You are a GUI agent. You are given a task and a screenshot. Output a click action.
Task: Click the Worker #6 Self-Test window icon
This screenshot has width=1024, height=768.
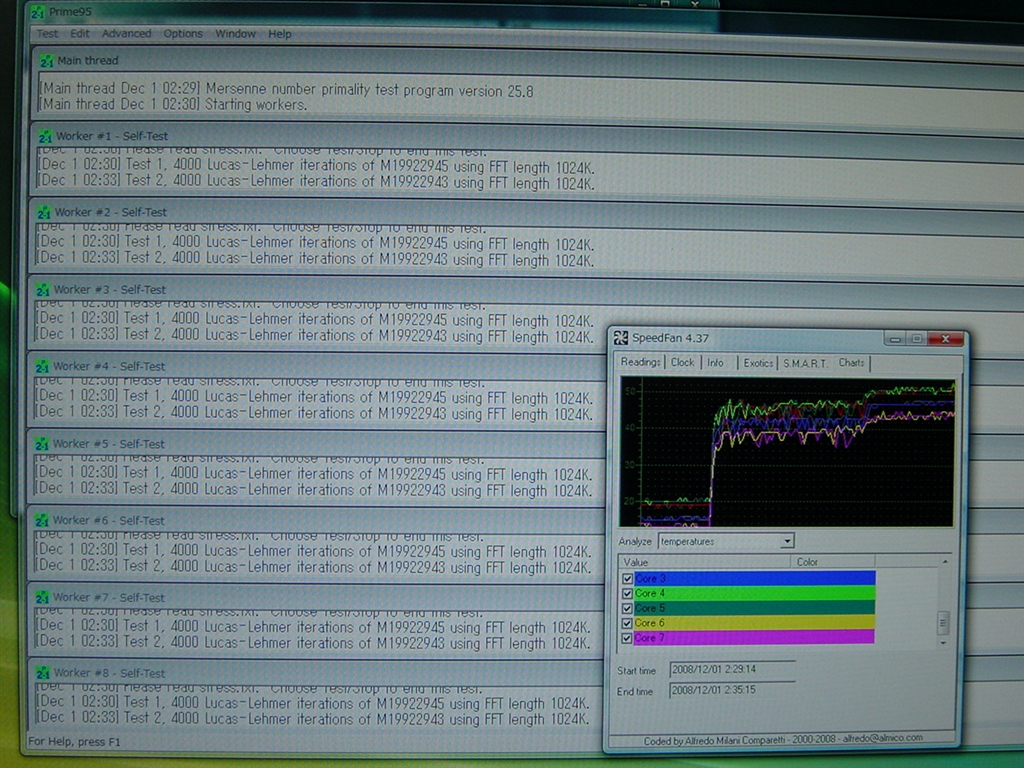point(42,521)
